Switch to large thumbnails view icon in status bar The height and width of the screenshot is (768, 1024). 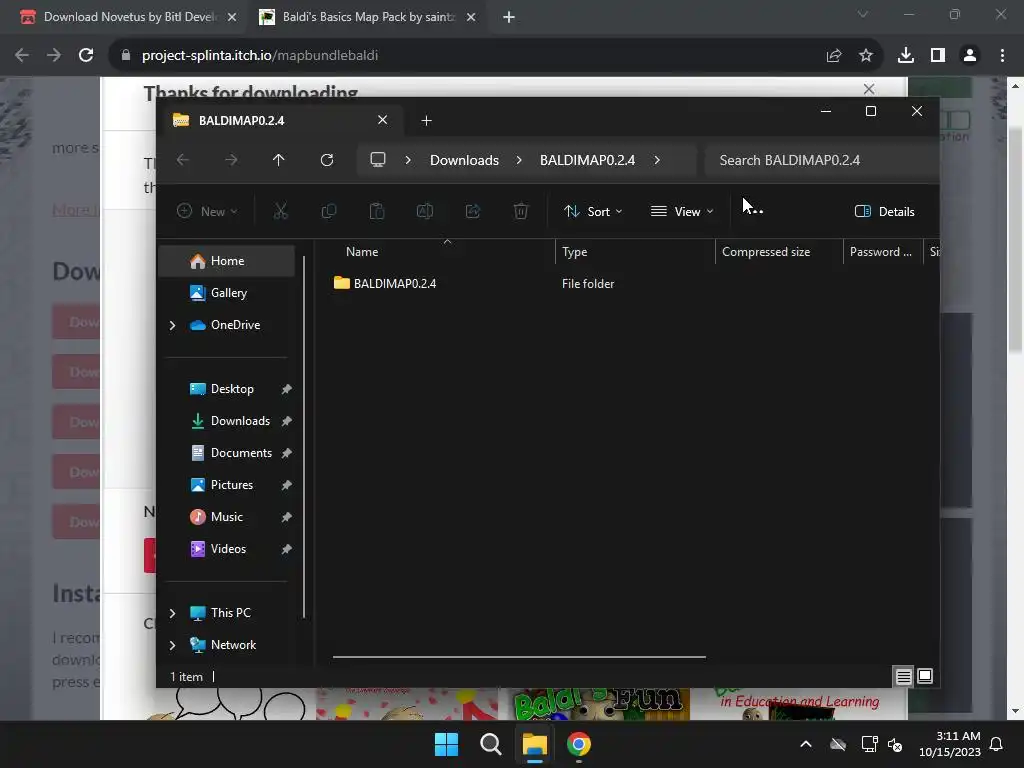click(925, 677)
